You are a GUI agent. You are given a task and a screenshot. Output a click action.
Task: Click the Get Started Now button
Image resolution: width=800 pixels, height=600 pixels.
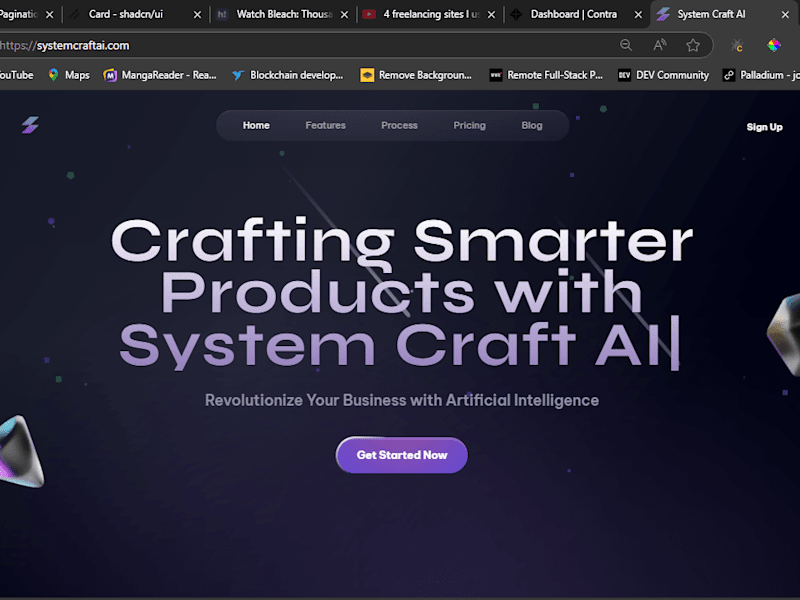402,455
